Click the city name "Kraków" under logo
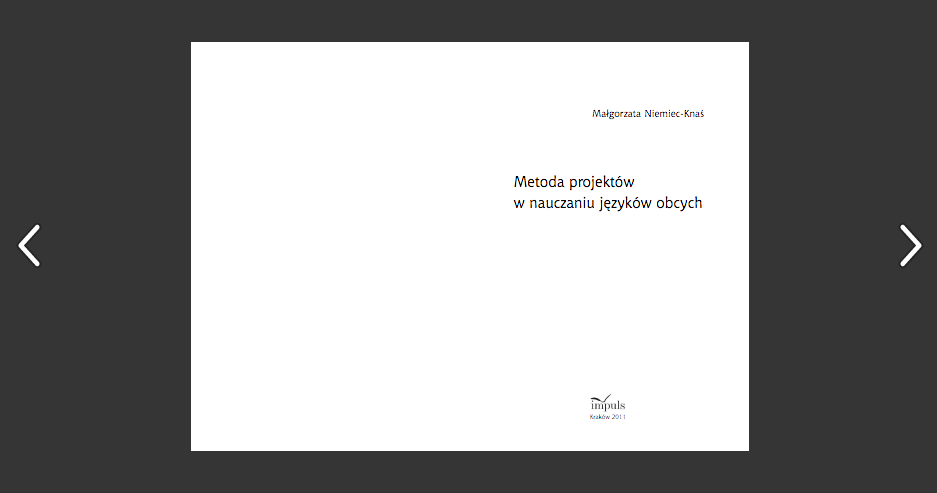Screen dimensions: 937x493 pyautogui.click(x=599, y=417)
